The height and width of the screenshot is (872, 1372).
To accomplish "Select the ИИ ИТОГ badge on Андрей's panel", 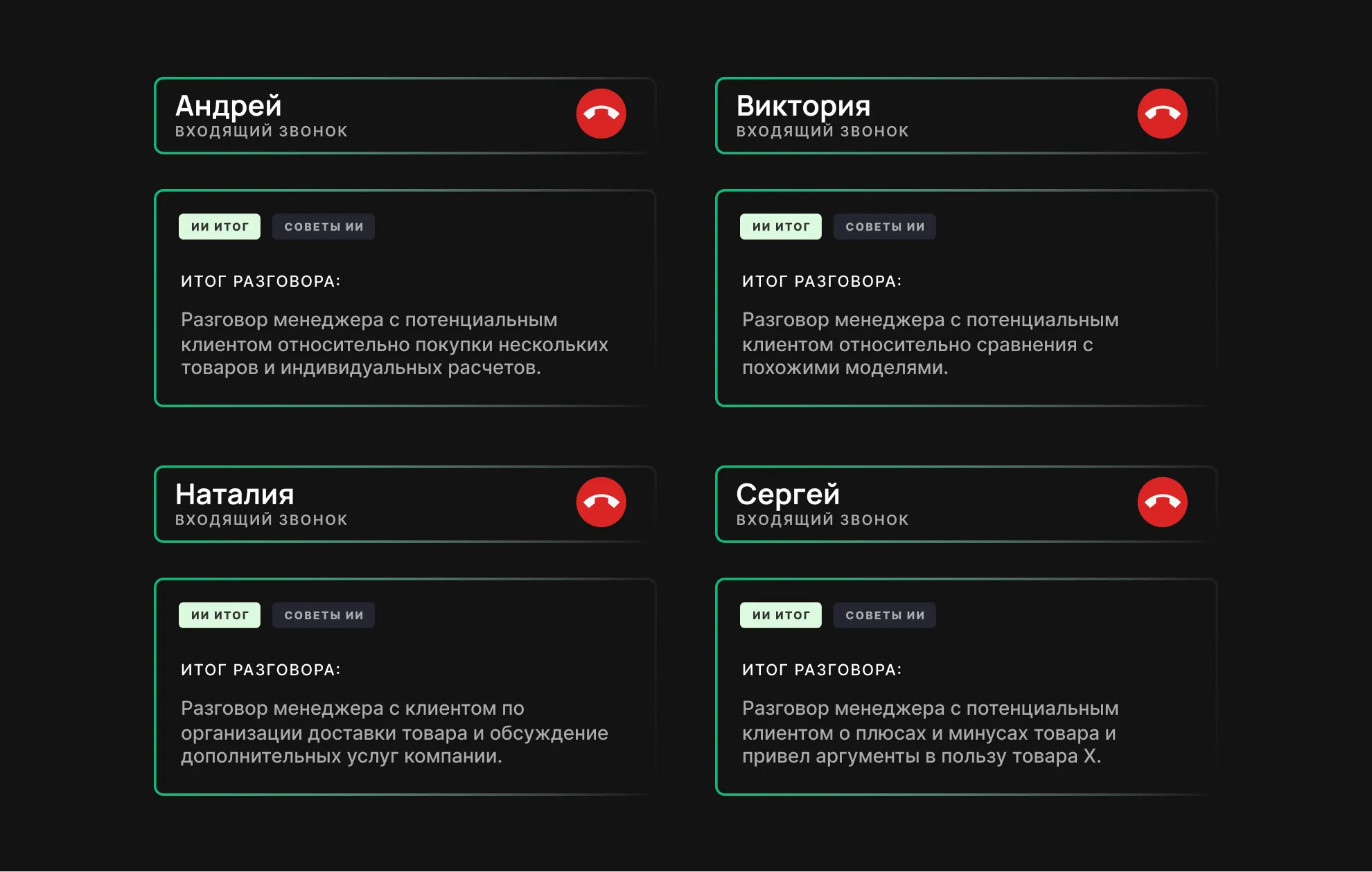I will [219, 226].
